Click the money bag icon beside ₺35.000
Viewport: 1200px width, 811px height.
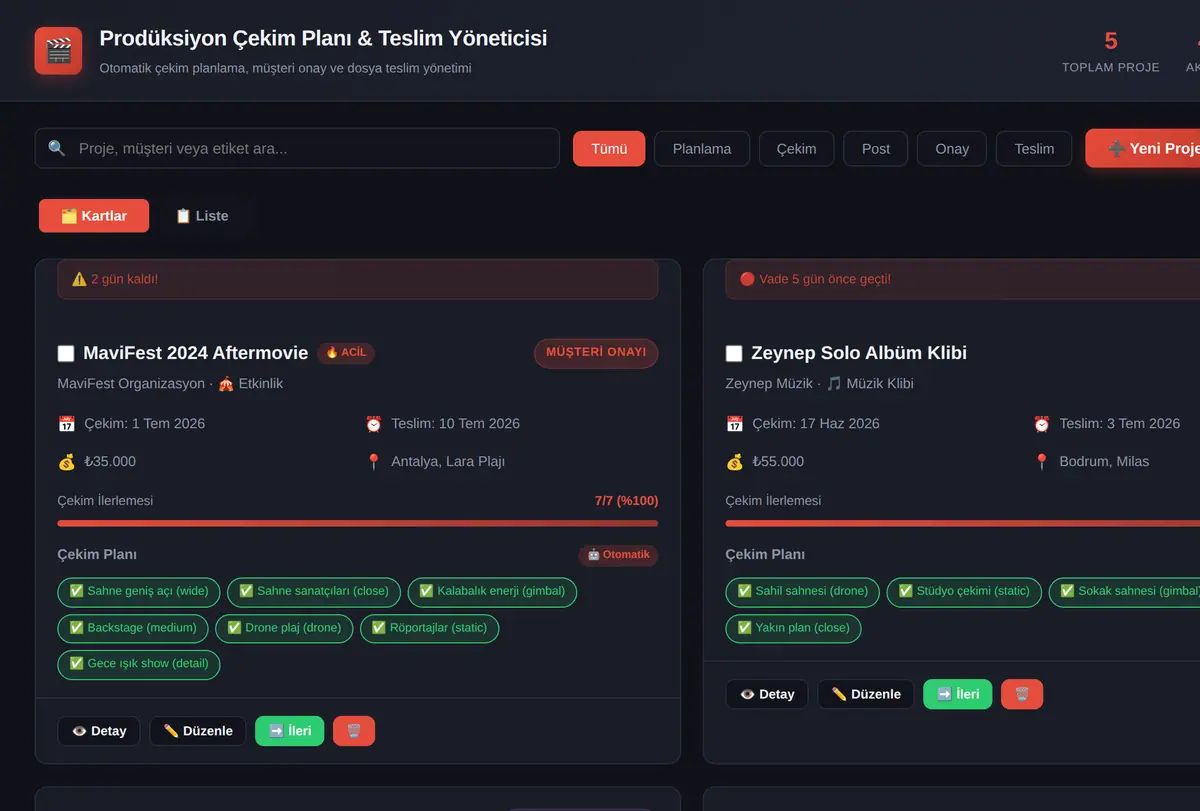coord(67,462)
